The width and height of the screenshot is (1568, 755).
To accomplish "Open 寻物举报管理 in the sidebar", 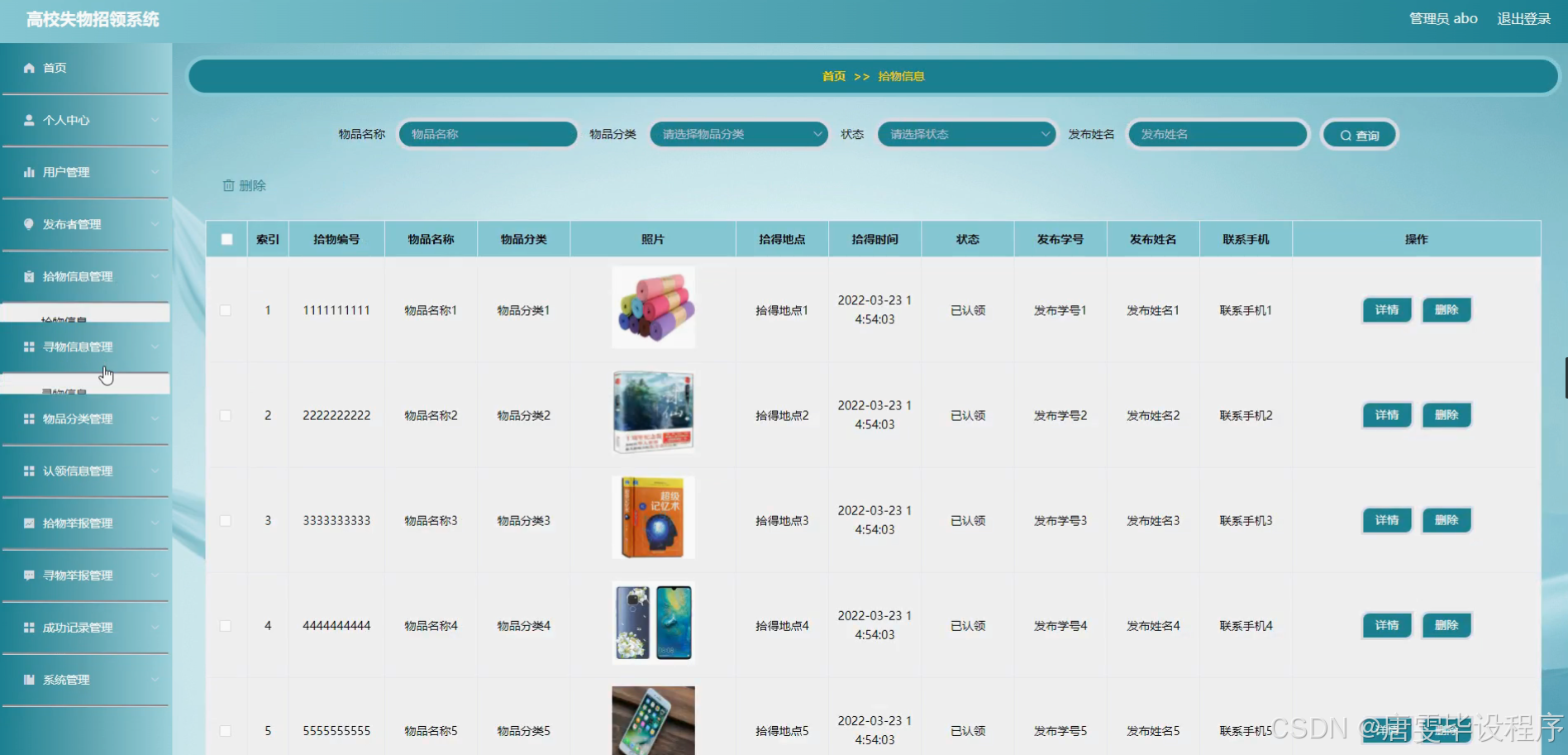I will [86, 575].
